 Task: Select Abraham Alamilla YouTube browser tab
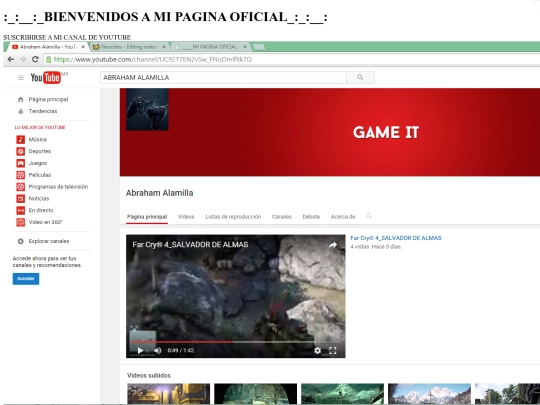48,47
